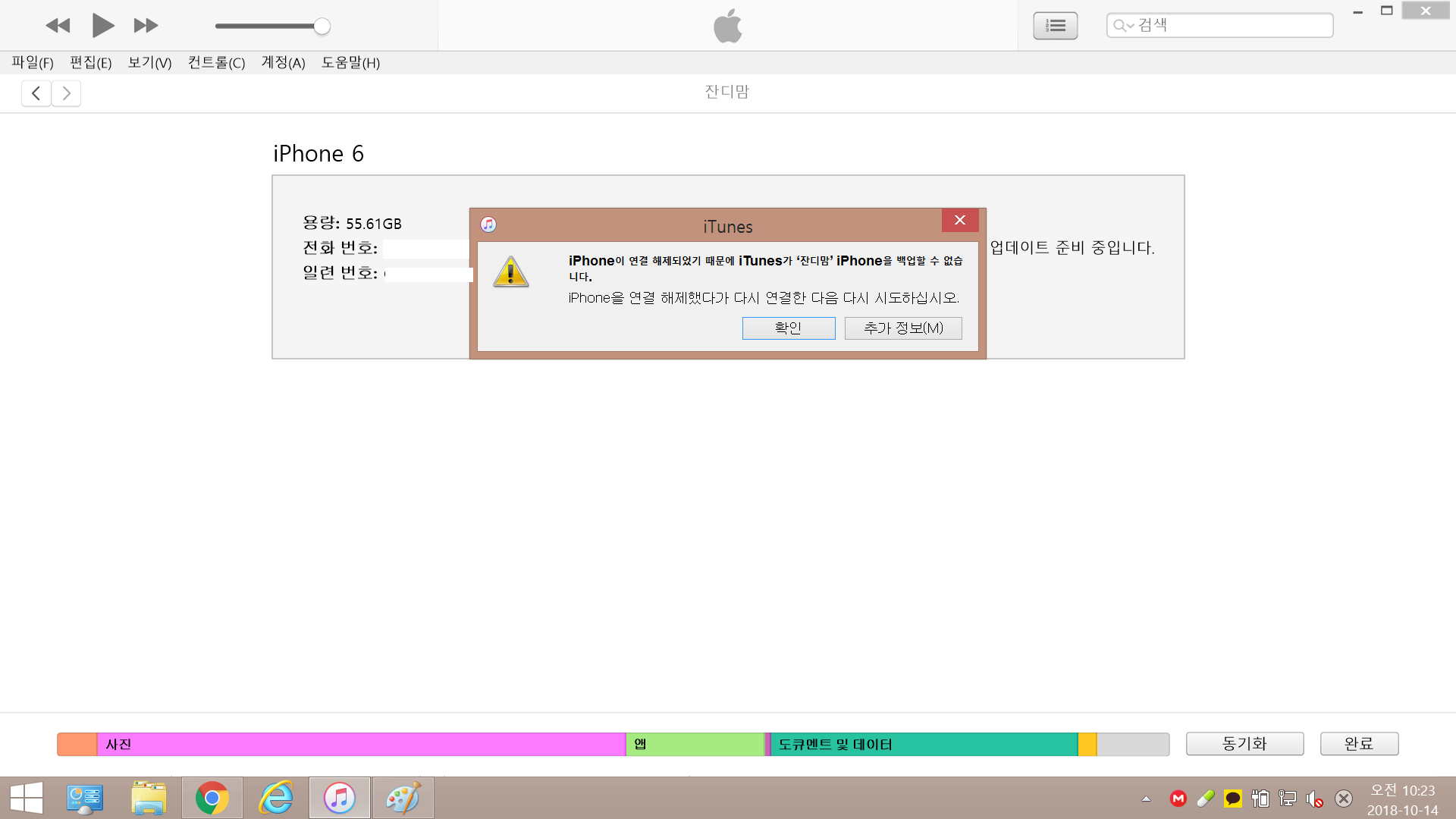Open the 파일(F) menu

click(33, 63)
